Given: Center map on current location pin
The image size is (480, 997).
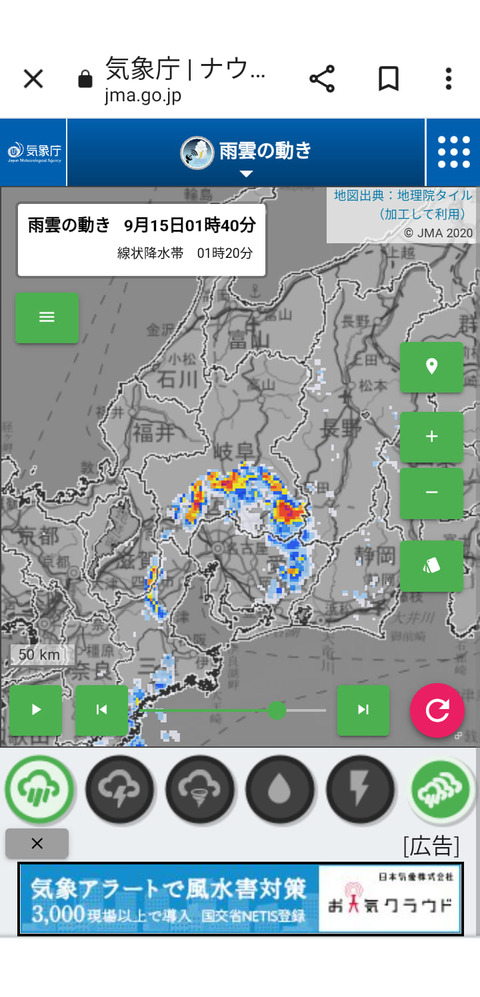Looking at the screenshot, I should coord(432,367).
